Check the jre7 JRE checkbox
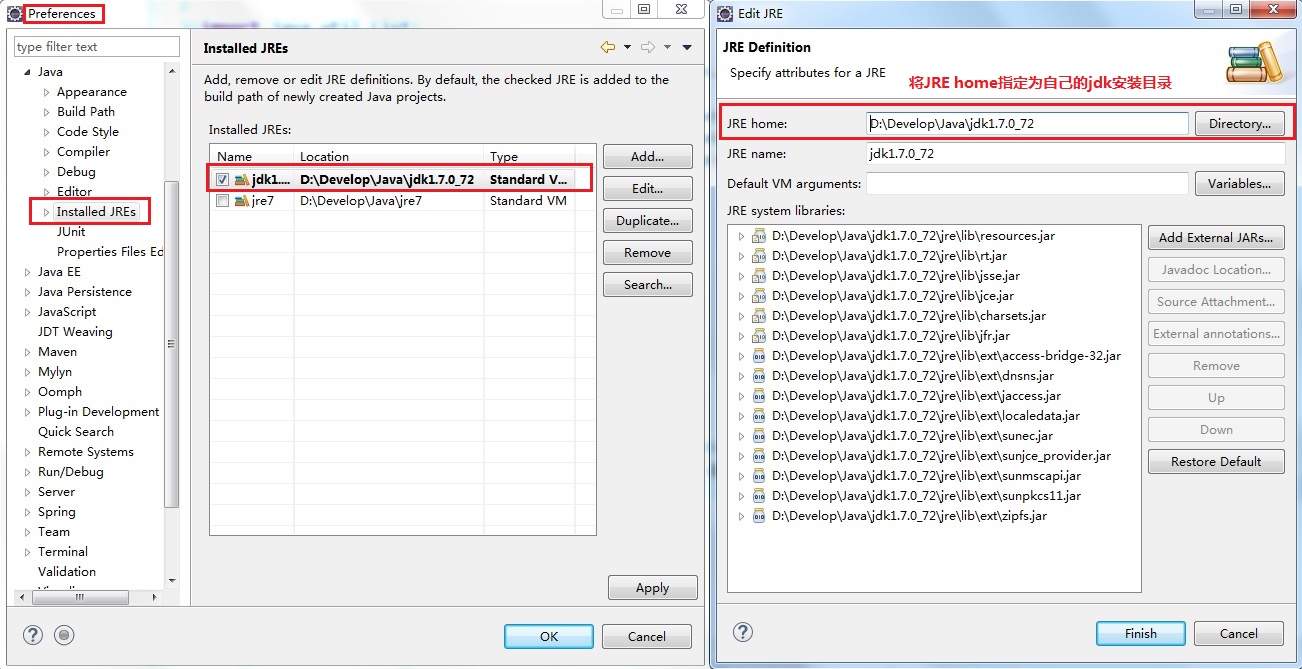1302x669 pixels. pyautogui.click(x=223, y=201)
